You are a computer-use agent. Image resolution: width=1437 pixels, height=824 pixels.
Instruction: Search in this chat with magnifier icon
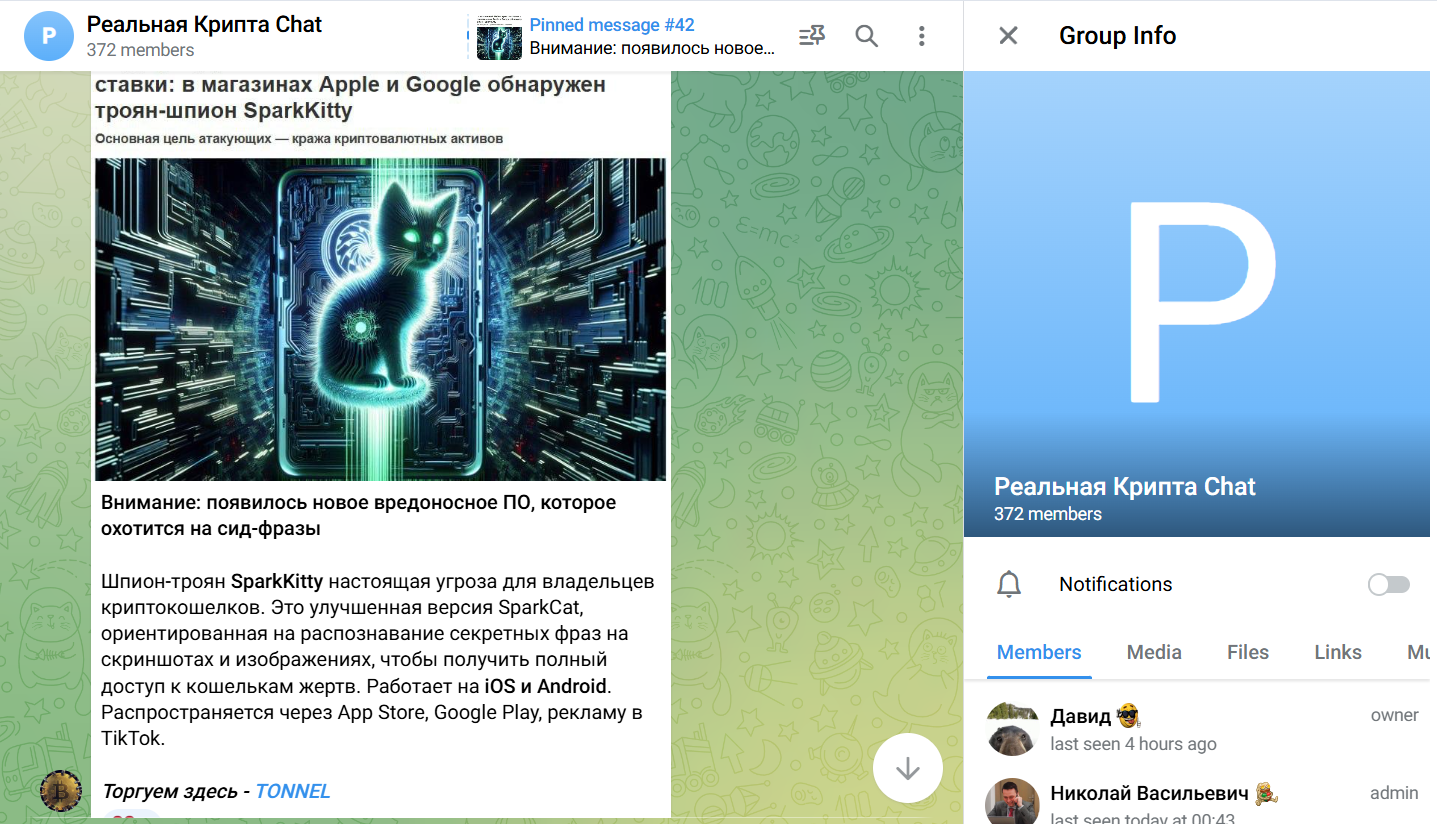[x=867, y=36]
